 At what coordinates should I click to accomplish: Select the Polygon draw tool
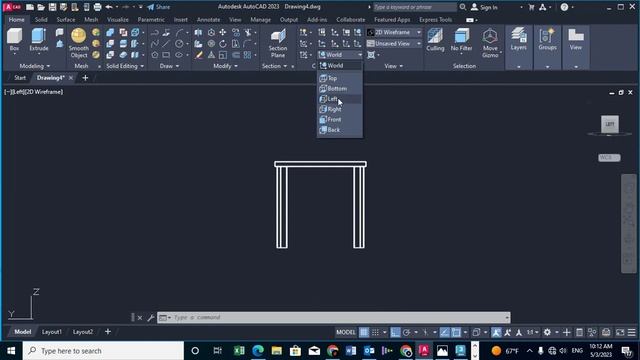click(155, 55)
